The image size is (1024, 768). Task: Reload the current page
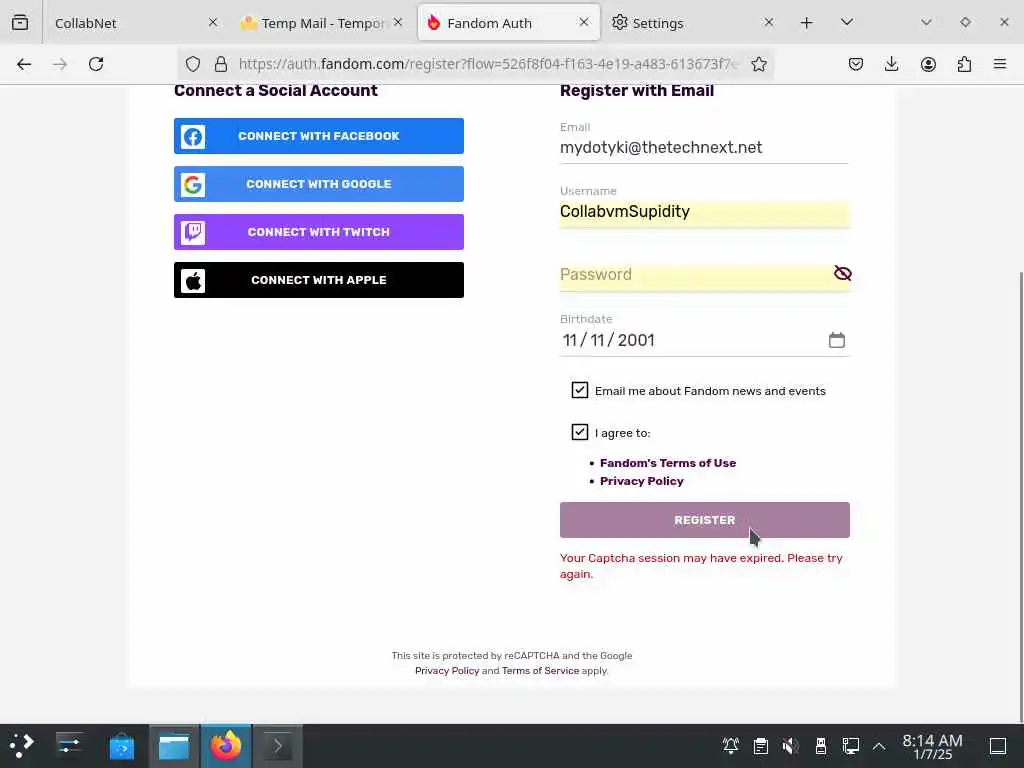(96, 64)
